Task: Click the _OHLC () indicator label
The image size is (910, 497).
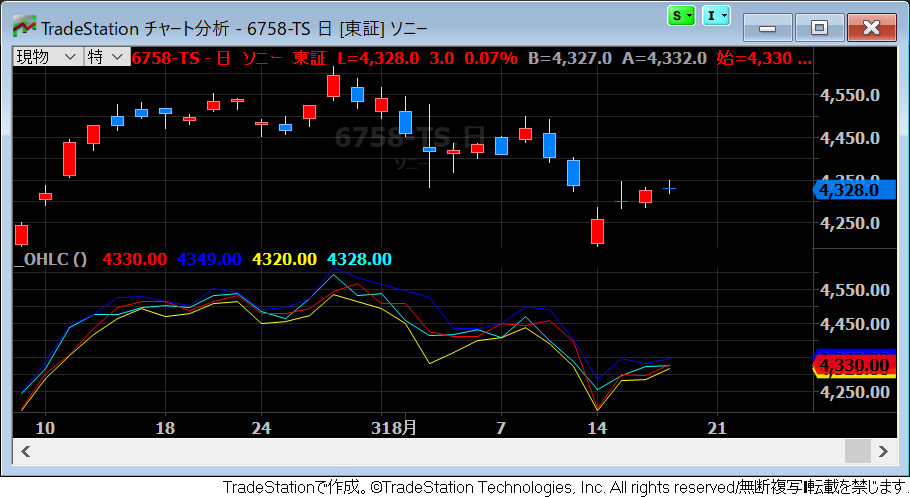Action: (53, 259)
